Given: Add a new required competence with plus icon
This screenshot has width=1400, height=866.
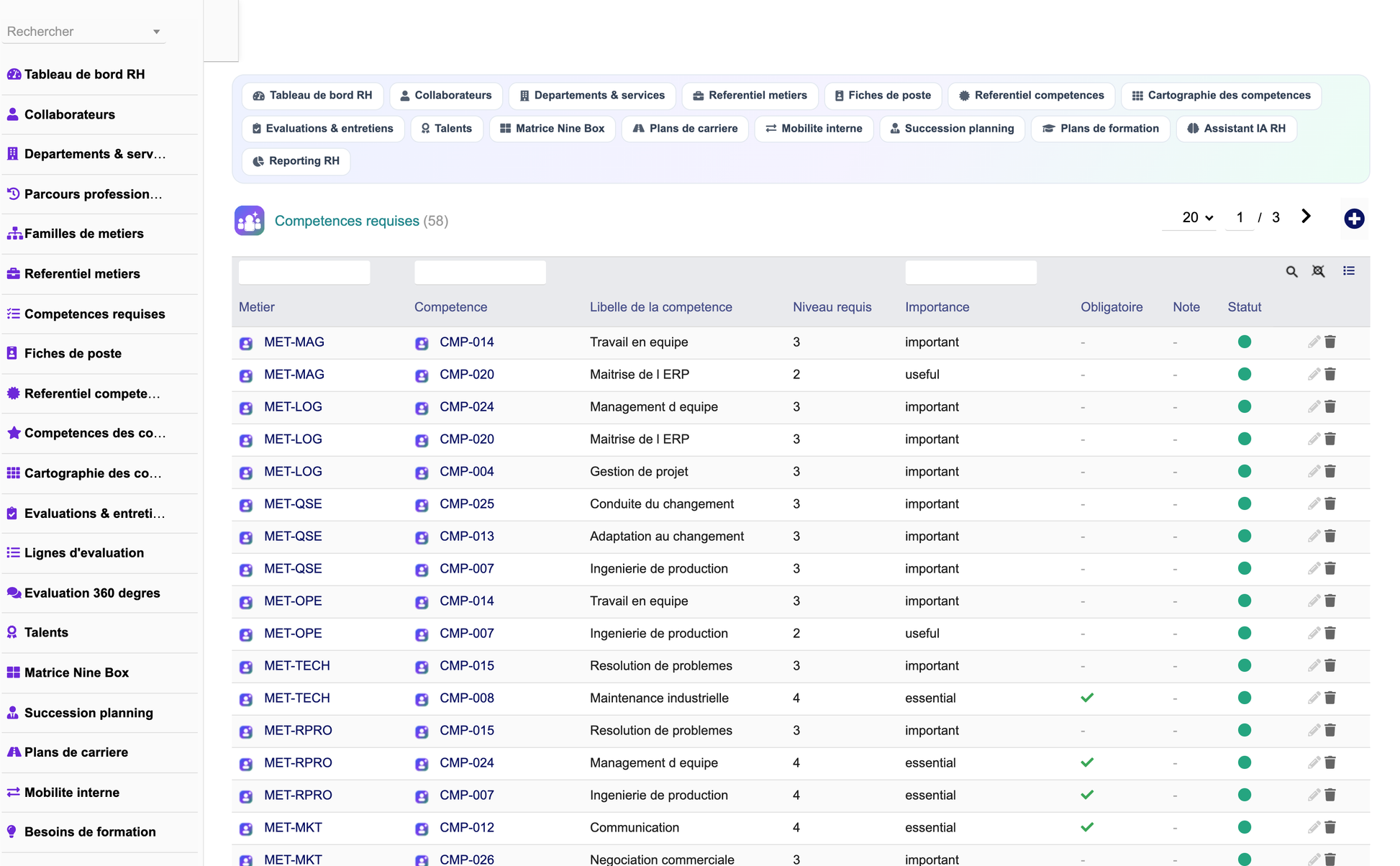Looking at the screenshot, I should click(x=1354, y=219).
